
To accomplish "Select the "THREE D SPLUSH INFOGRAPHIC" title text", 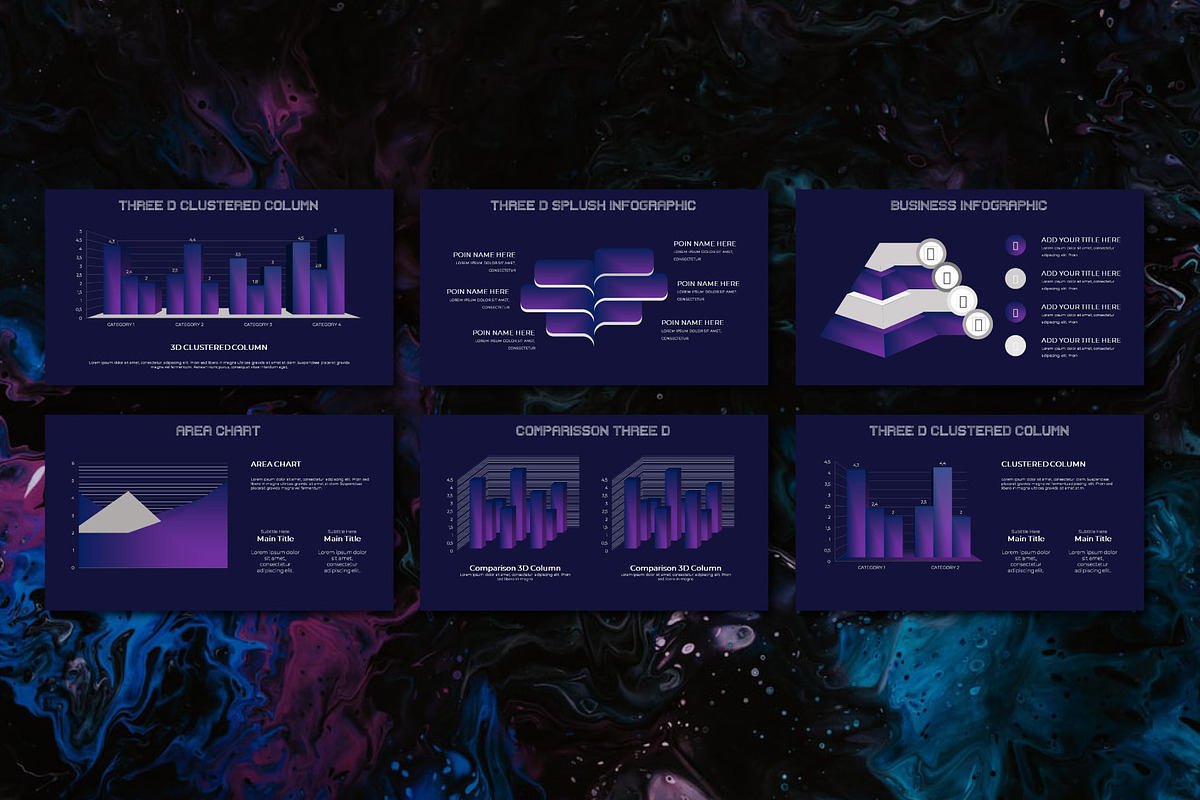I will [x=593, y=205].
